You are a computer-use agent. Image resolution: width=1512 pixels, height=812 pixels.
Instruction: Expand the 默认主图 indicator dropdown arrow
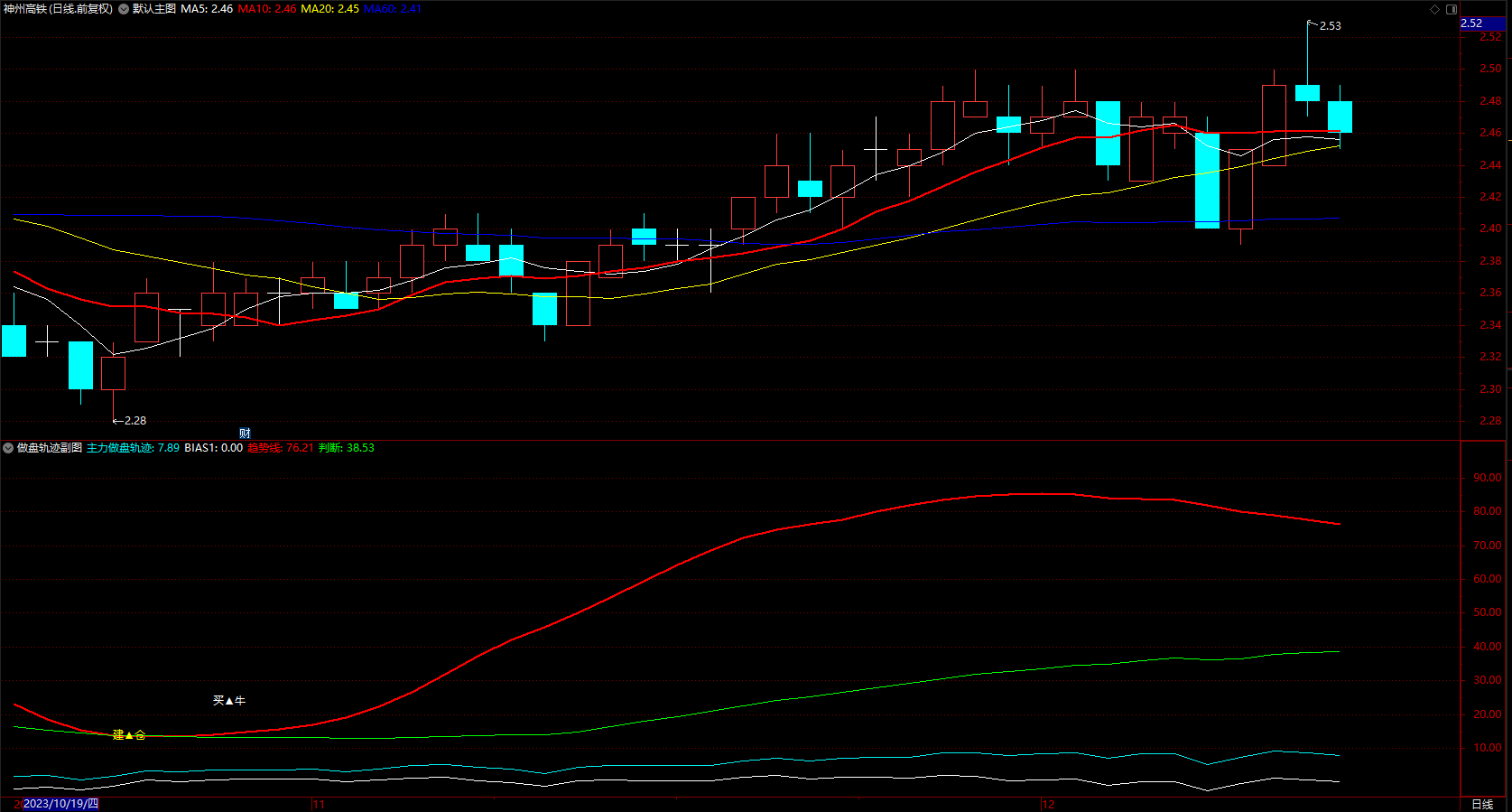[x=124, y=9]
